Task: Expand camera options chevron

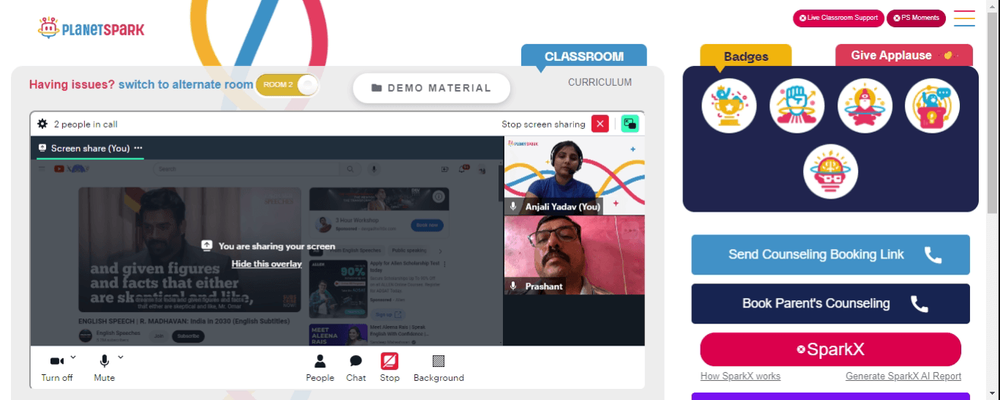Action: [73, 357]
